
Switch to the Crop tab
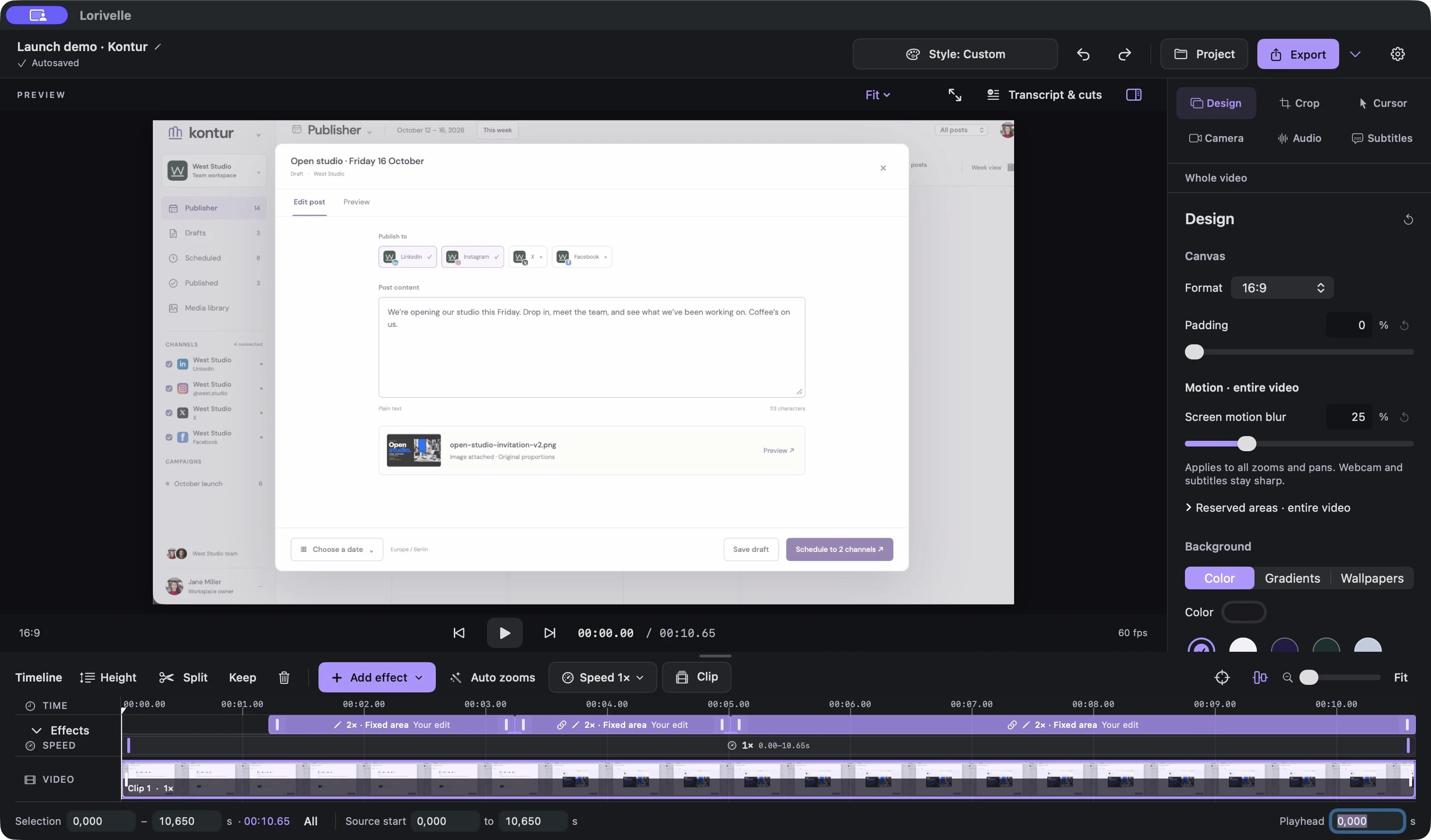coord(1298,103)
